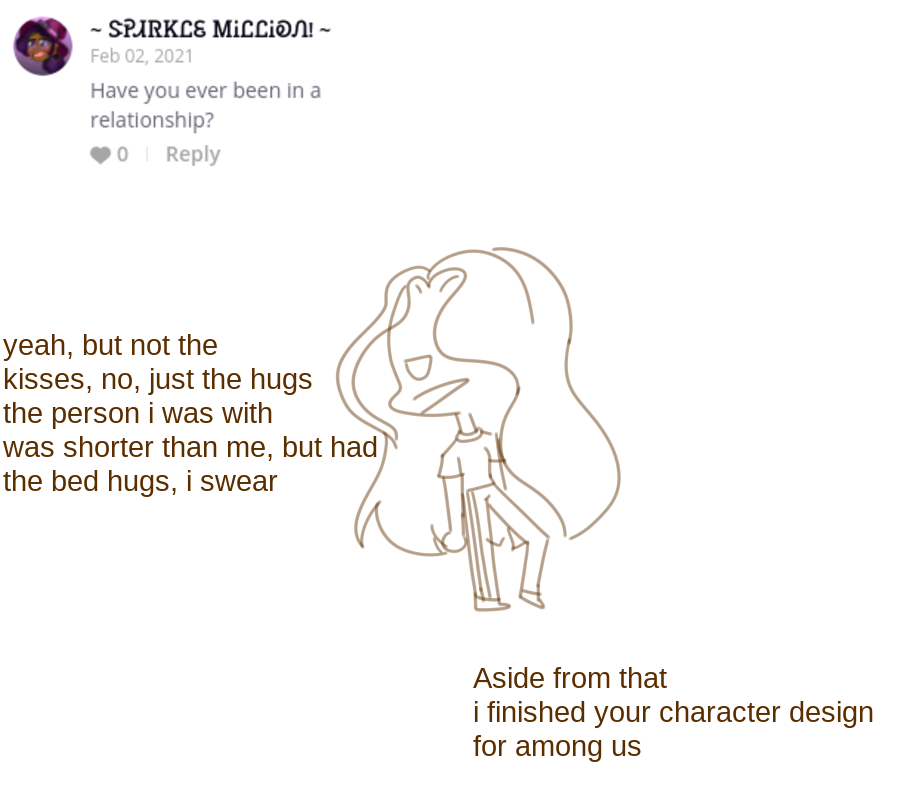This screenshot has width=900, height=800.
Task: Select the question "Have you ever been in a relationship?"
Action: pos(205,105)
